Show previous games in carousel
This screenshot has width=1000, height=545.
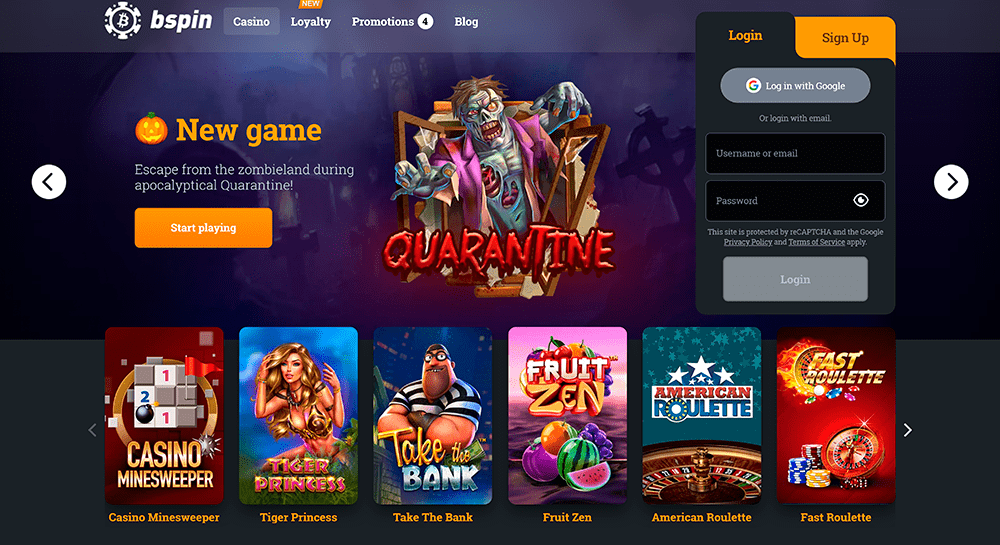coord(92,430)
